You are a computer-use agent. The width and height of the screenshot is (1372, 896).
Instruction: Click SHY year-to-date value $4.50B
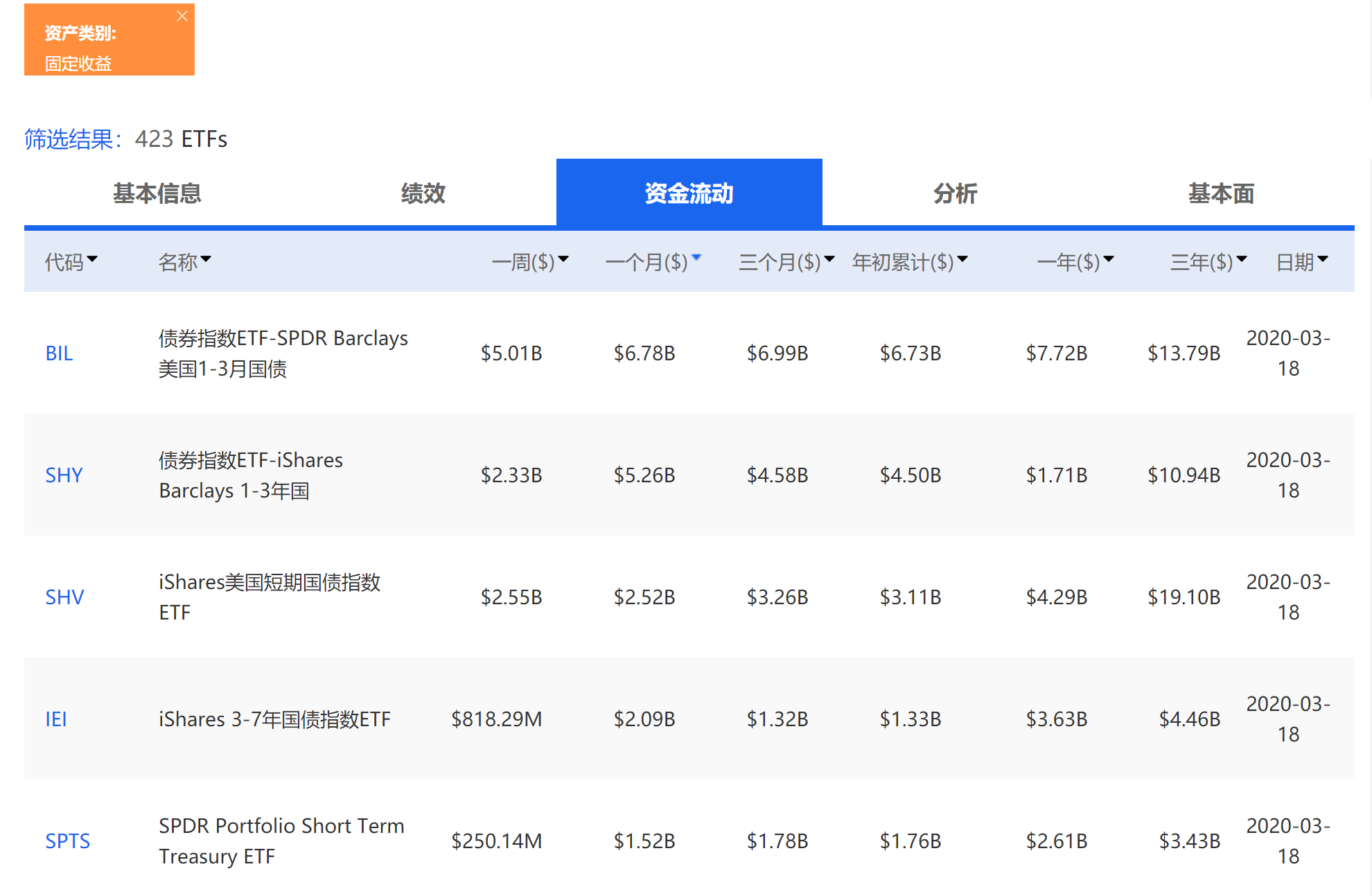pos(911,475)
